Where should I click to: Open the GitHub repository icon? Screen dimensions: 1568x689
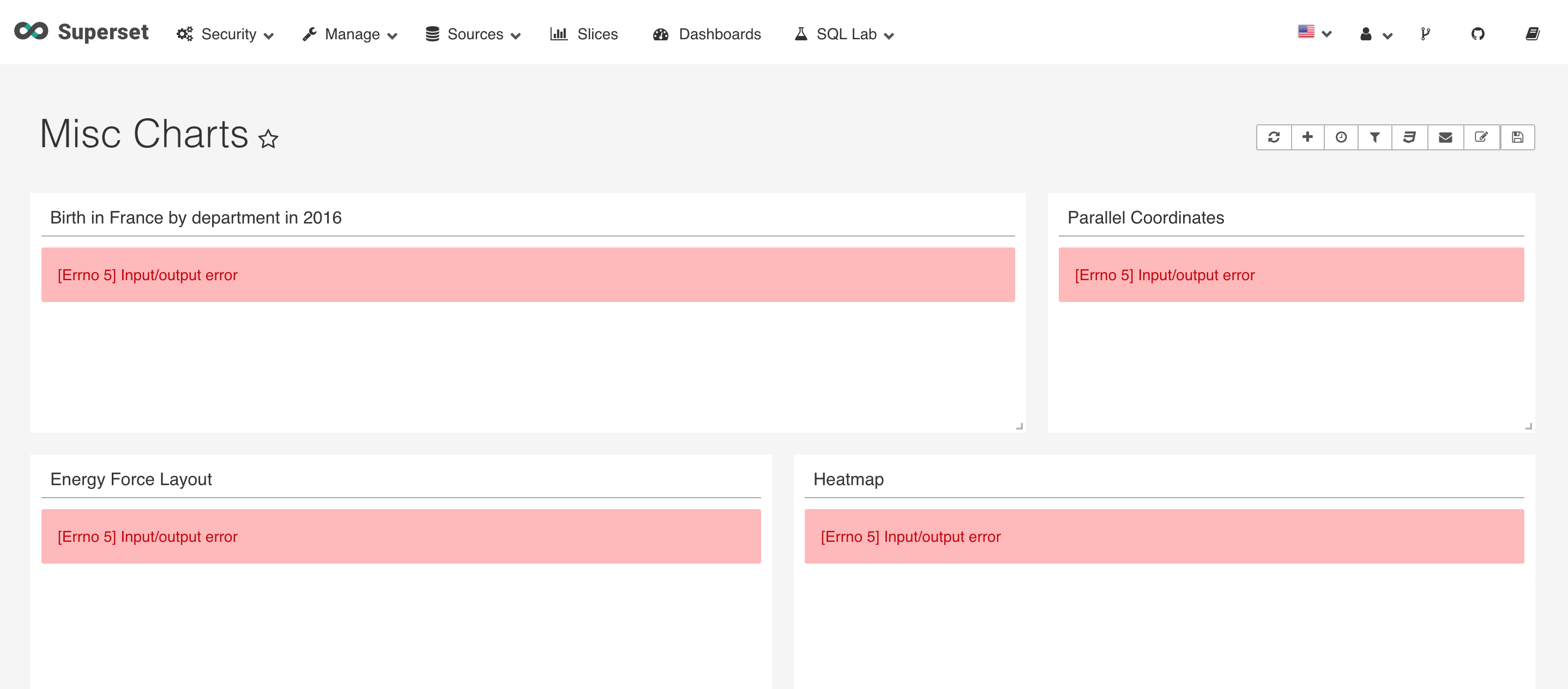1477,34
